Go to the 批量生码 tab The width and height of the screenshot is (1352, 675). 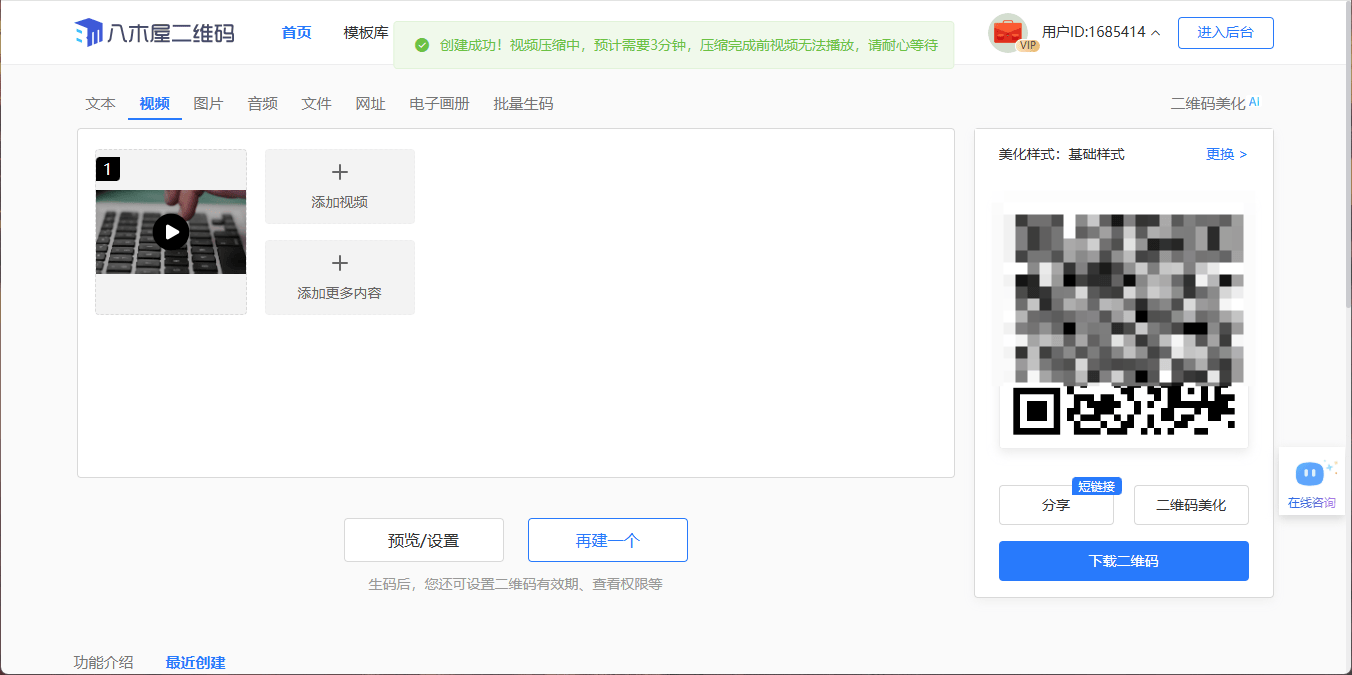tap(523, 104)
